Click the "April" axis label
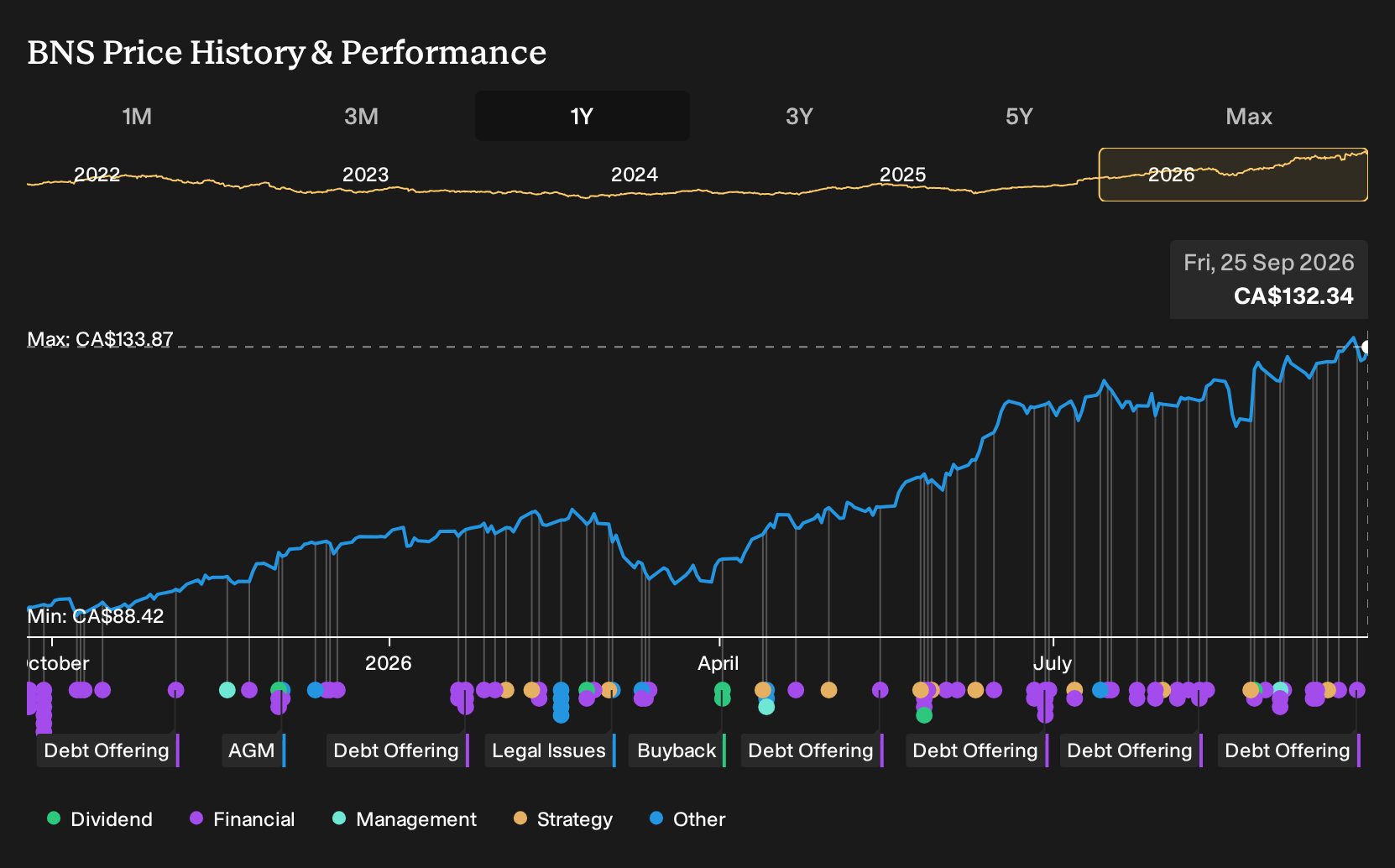The width and height of the screenshot is (1395, 868). coord(718,663)
